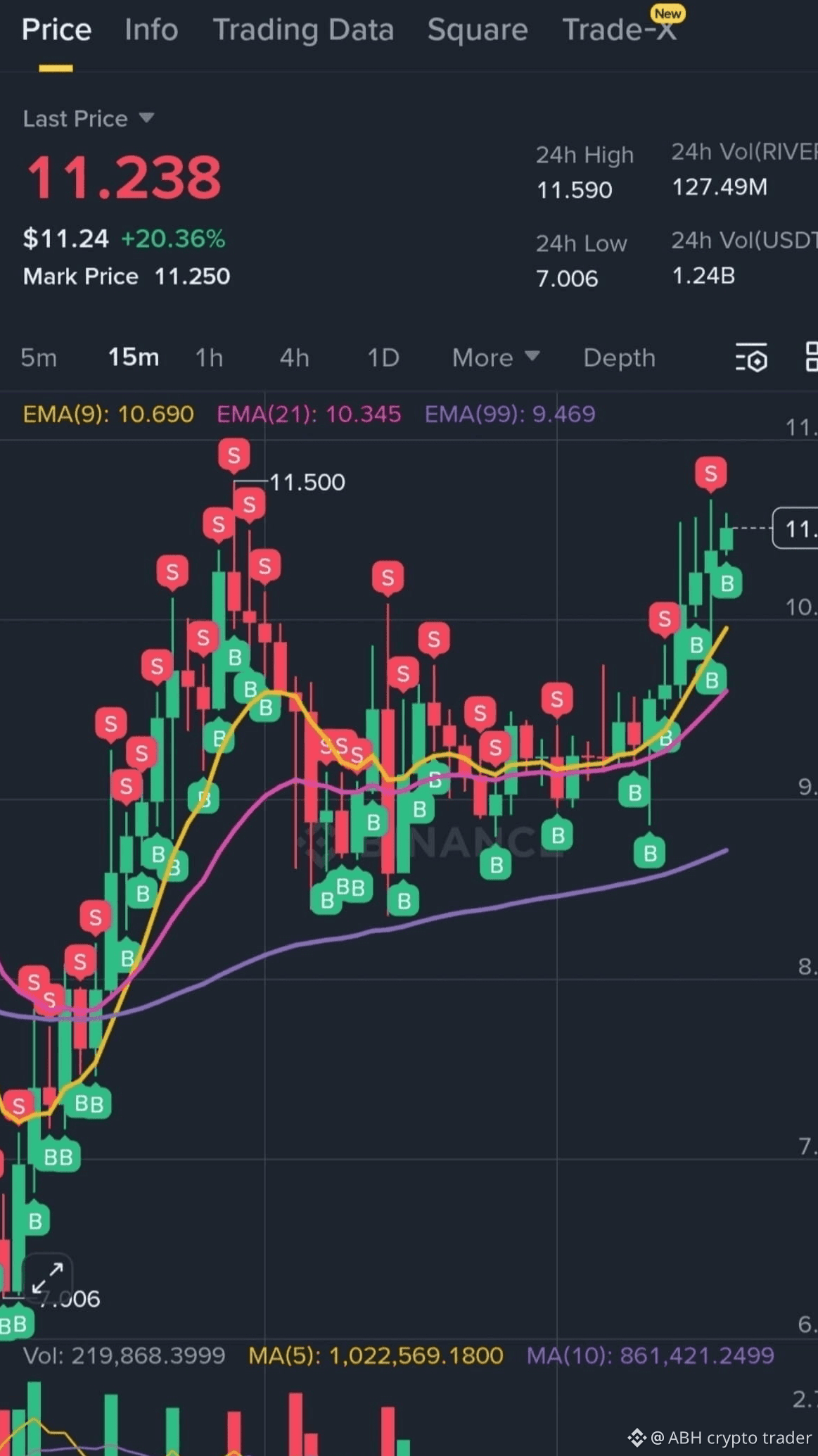Image resolution: width=818 pixels, height=1456 pixels.
Task: Open the Price tab
Action: click(x=56, y=30)
